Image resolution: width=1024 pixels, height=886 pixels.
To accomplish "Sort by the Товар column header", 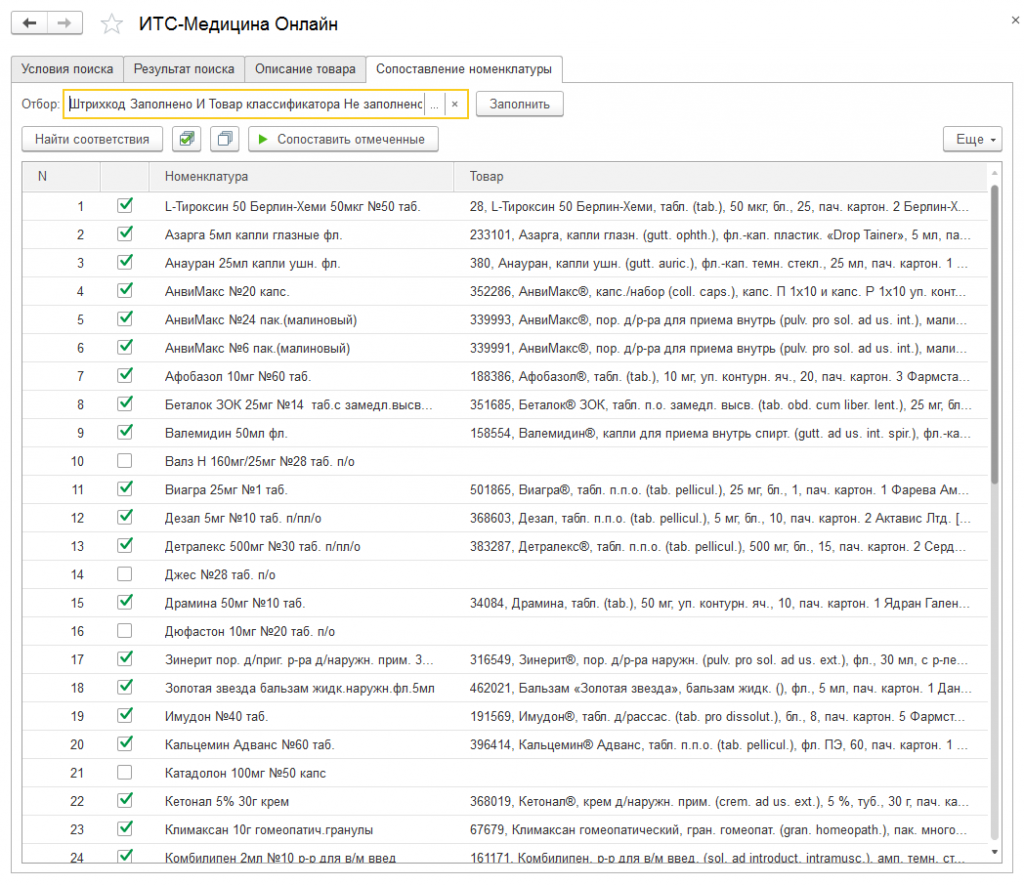I will 721,176.
